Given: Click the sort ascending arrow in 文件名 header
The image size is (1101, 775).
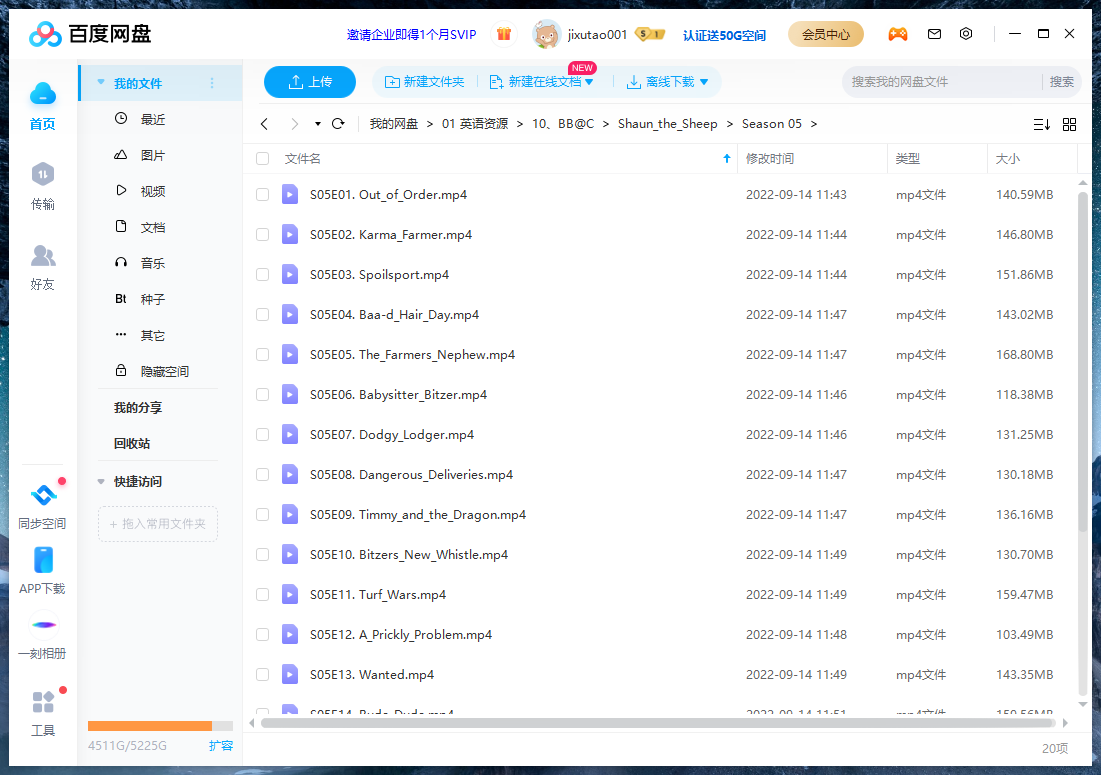Looking at the screenshot, I should tap(727, 159).
